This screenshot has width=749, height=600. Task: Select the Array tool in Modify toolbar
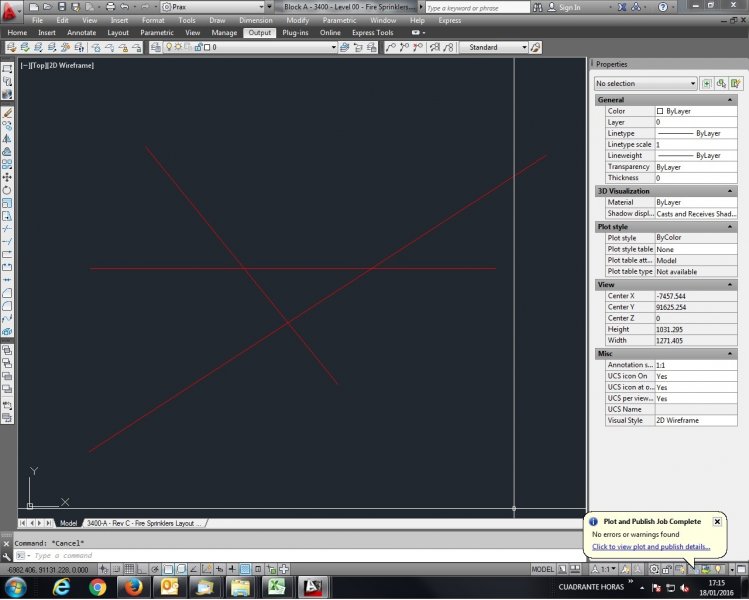(7, 164)
